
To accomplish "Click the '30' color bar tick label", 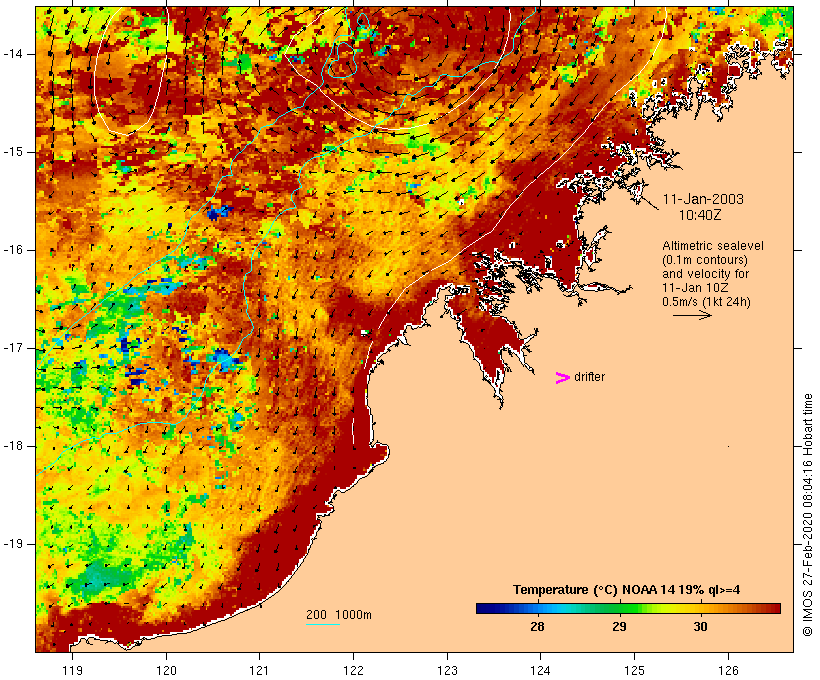I will click(700, 627).
